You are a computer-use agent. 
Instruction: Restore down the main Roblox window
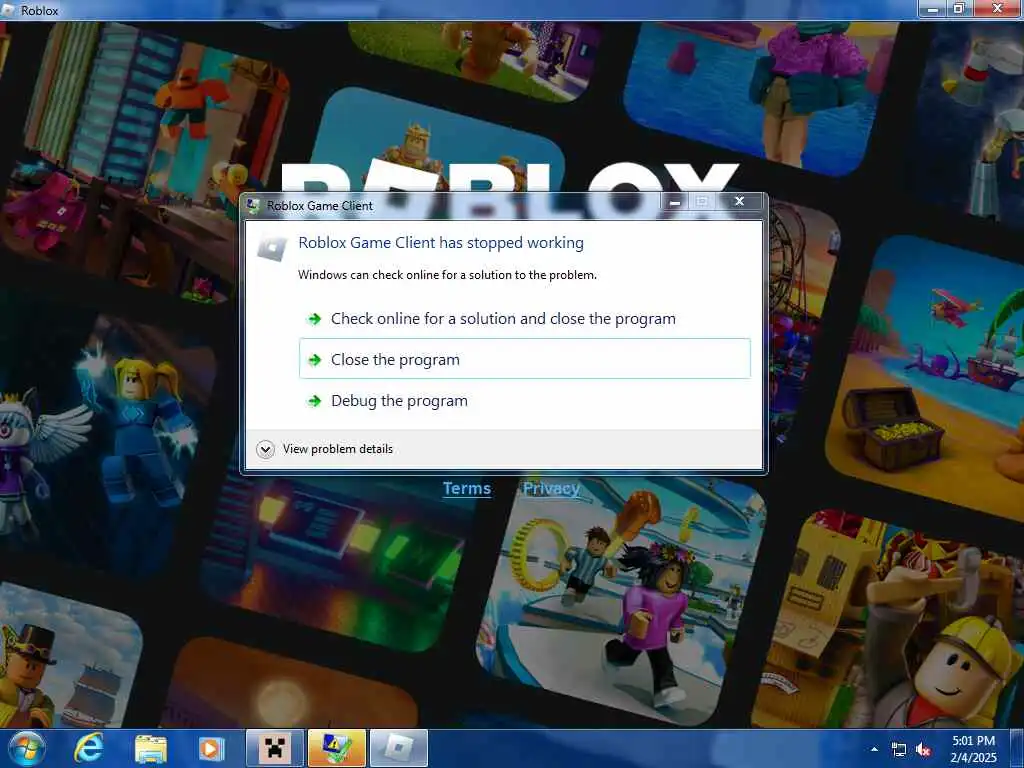(x=959, y=8)
